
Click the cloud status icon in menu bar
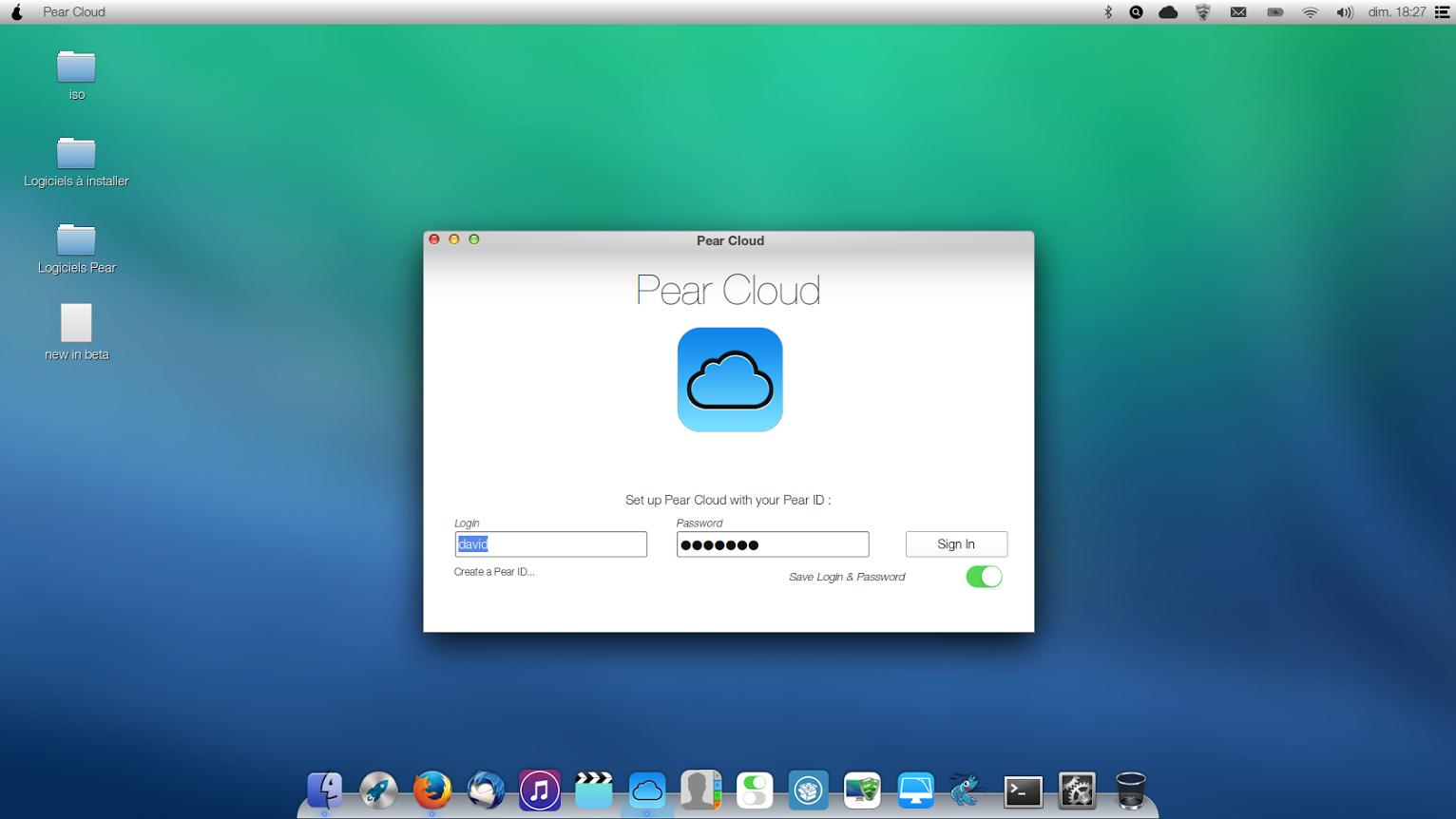click(x=1168, y=11)
